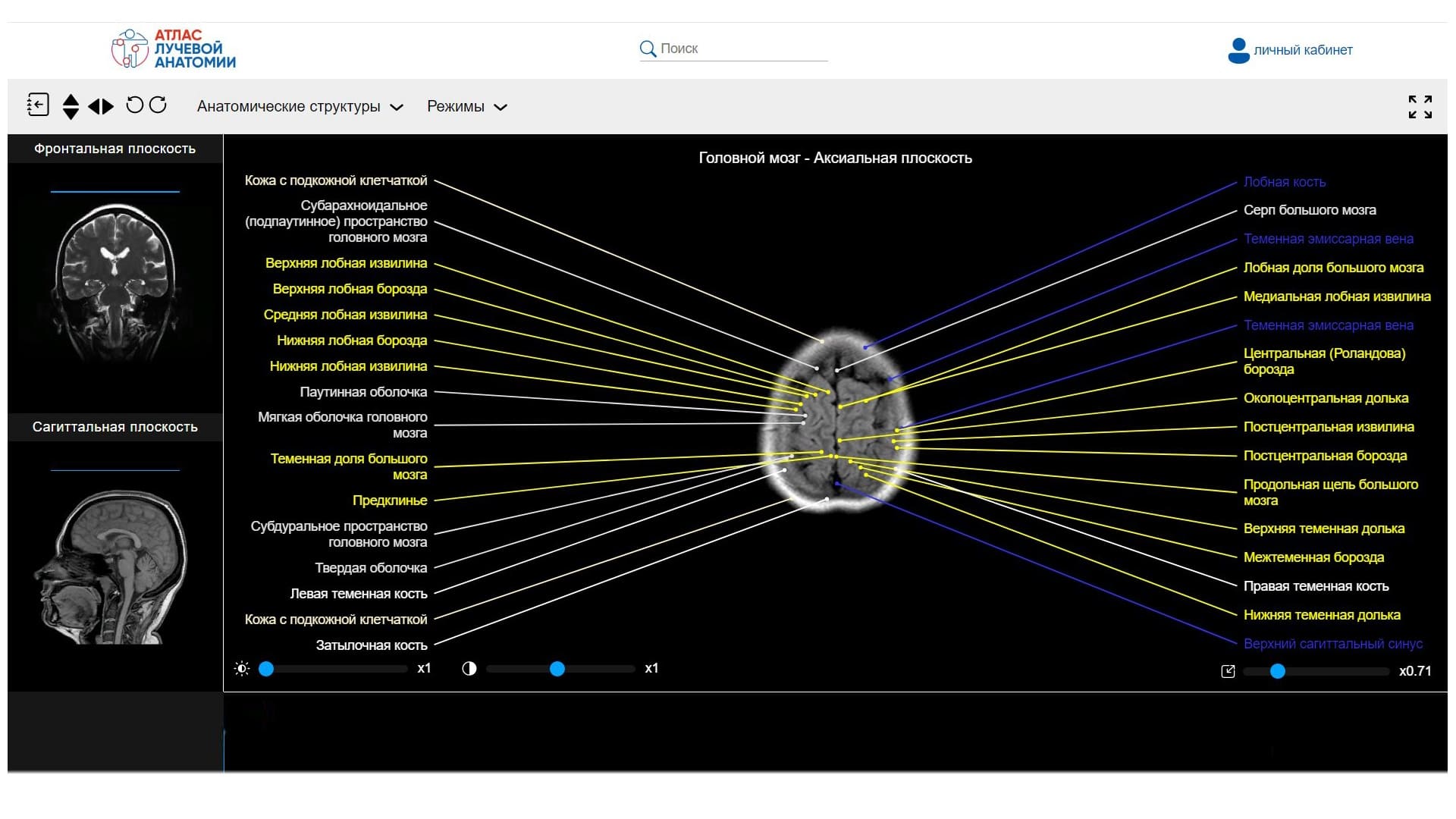The height and width of the screenshot is (819, 1456).
Task: Click the Сагиттальная плоскость header
Action: coord(115,427)
